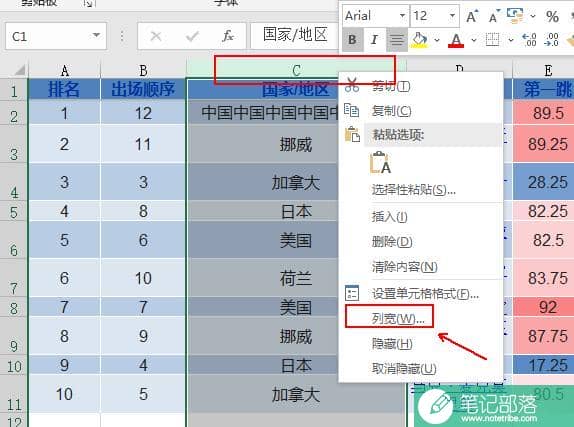
Task: Click the percent style icon
Action: pos(552,17)
